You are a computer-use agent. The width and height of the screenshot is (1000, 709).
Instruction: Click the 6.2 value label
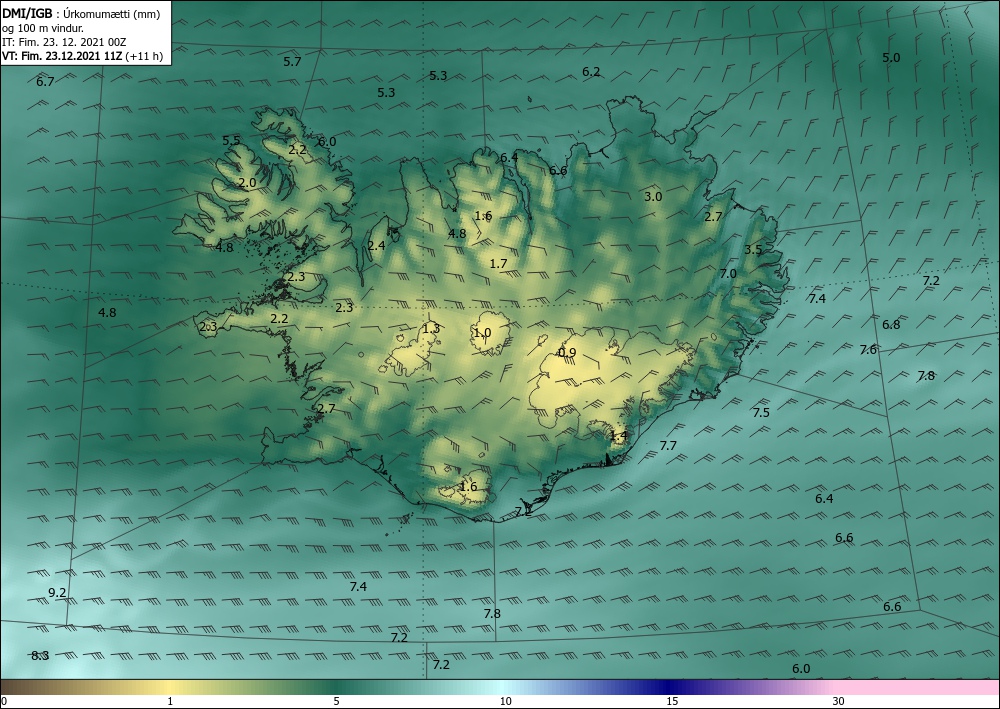pyautogui.click(x=591, y=72)
